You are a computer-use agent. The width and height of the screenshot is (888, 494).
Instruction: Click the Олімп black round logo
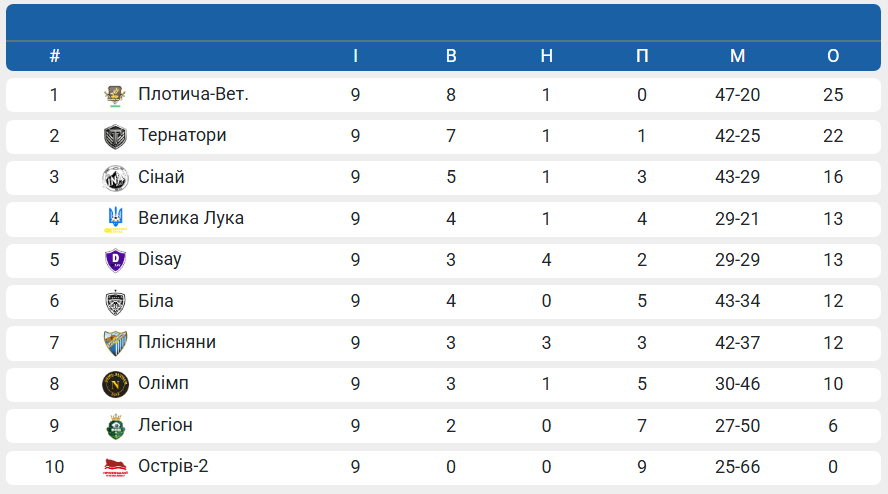(x=115, y=384)
